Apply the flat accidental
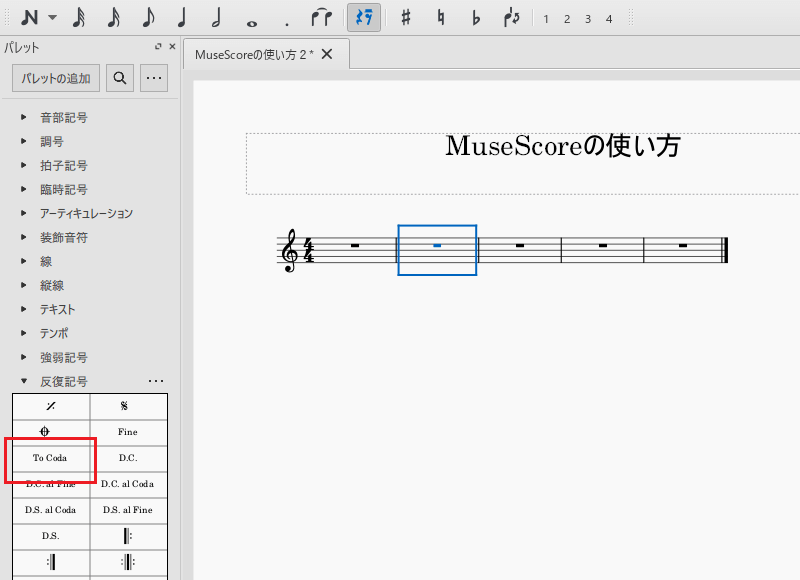Viewport: 800px width, 580px height. (x=476, y=18)
